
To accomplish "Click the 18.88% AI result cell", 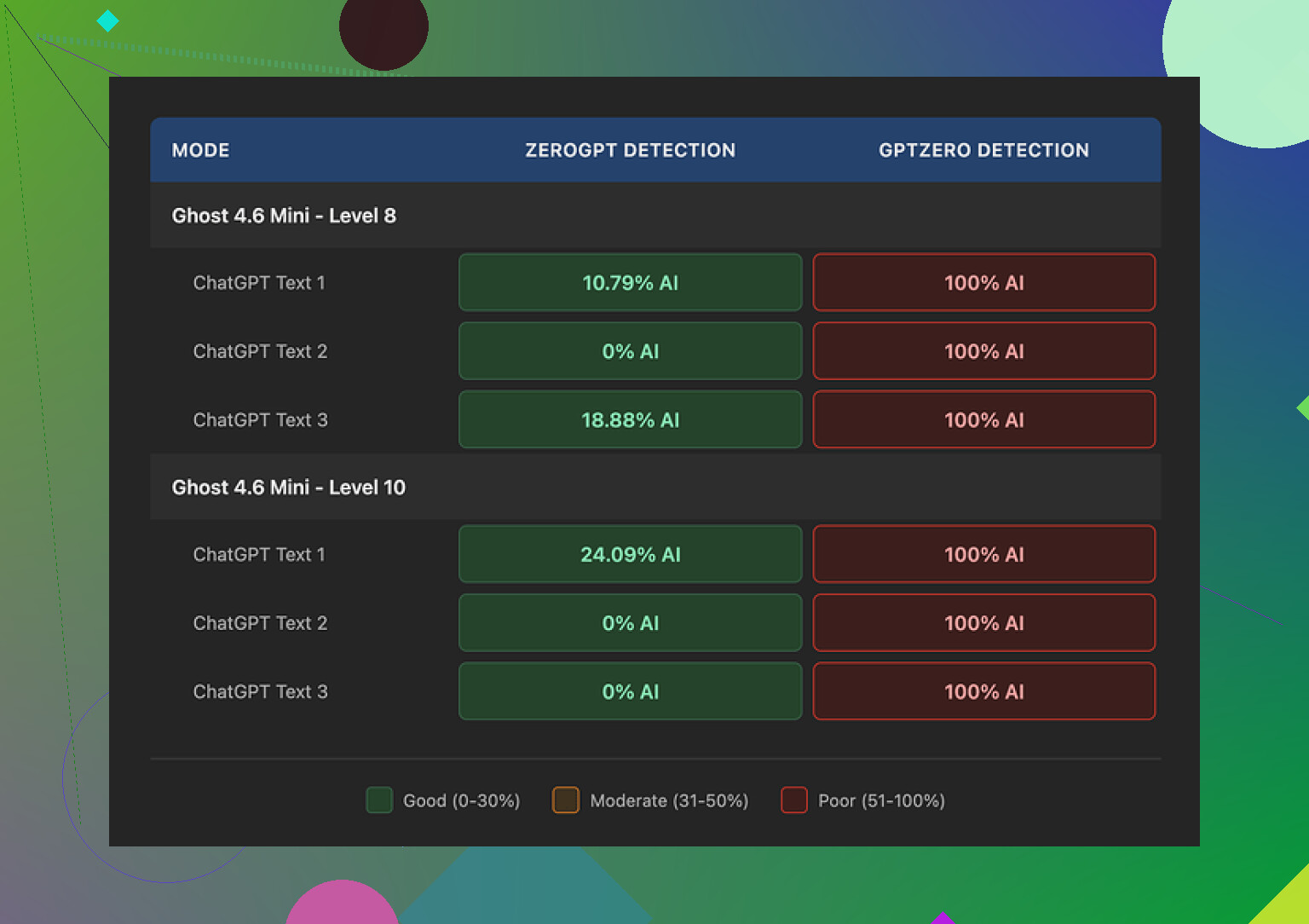I will [x=630, y=420].
